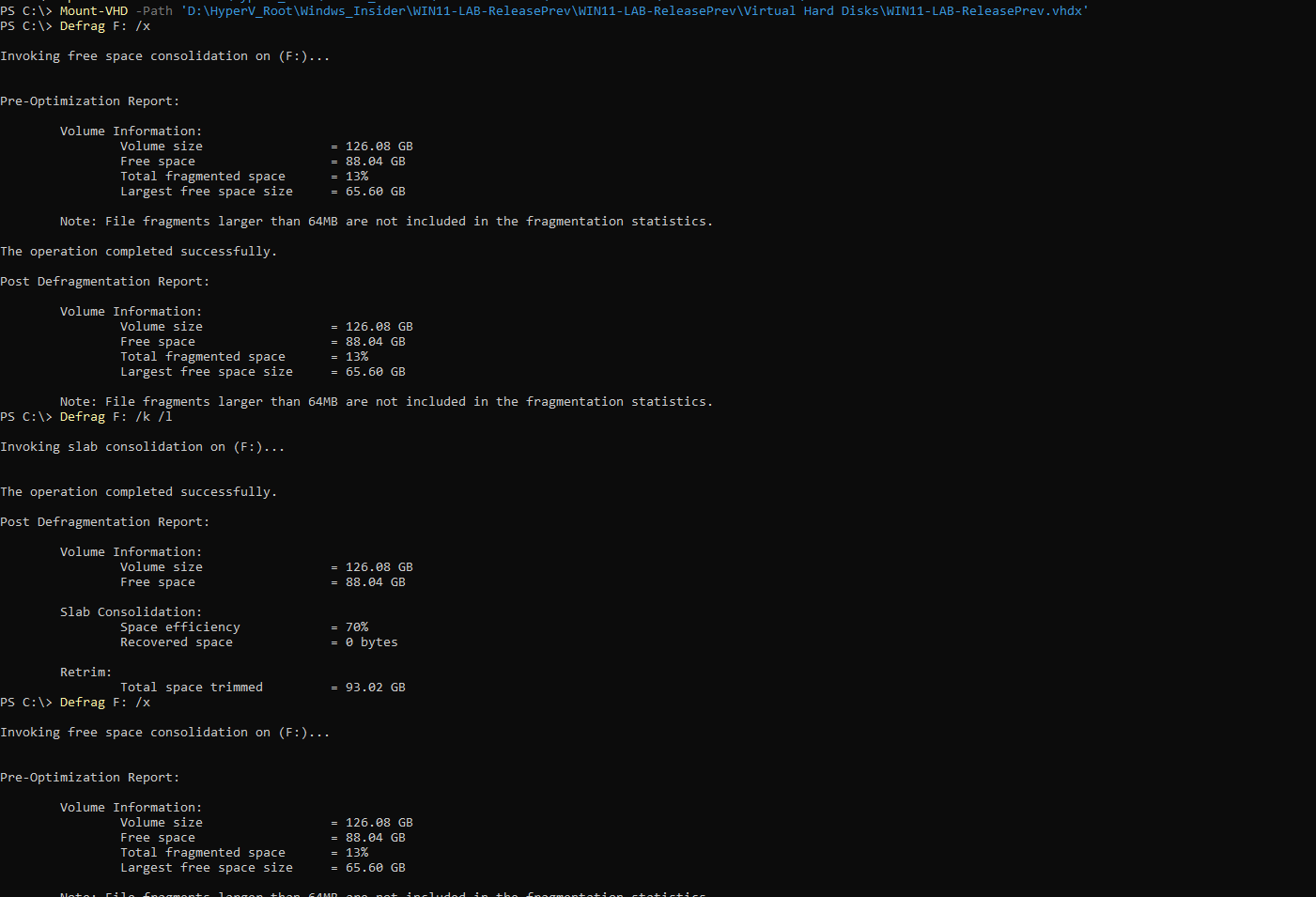Click the operation completed successfully message
The image size is (1316, 897).
pyautogui.click(x=138, y=251)
